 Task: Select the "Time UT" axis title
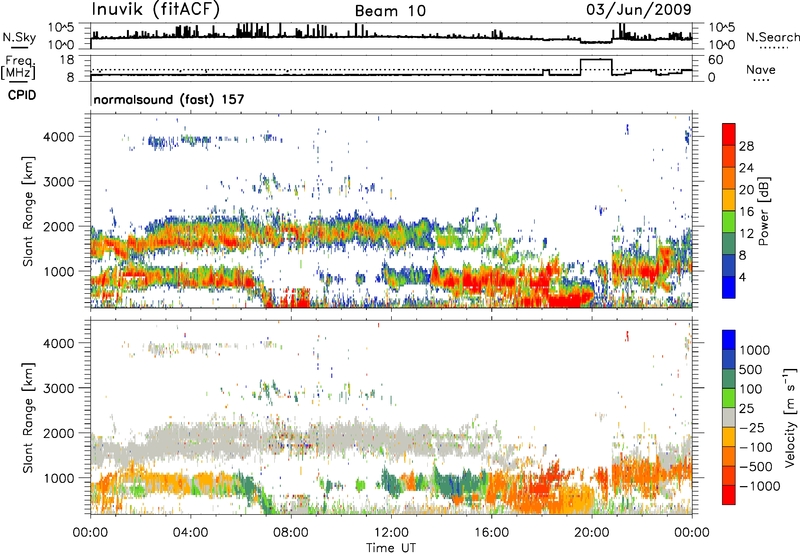tap(391, 548)
